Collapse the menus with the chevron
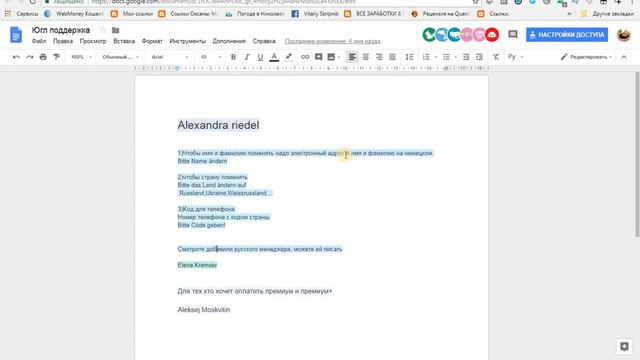 (624, 57)
